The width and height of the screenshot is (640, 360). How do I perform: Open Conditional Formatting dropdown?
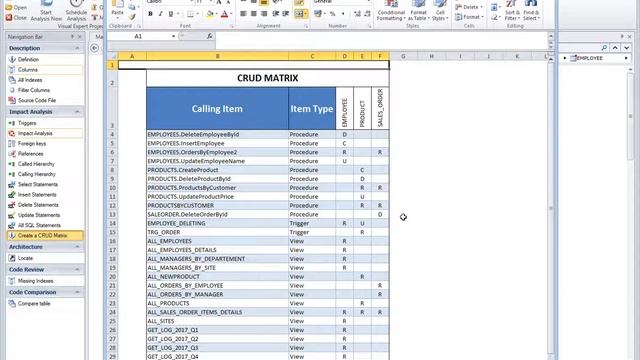pos(391,11)
